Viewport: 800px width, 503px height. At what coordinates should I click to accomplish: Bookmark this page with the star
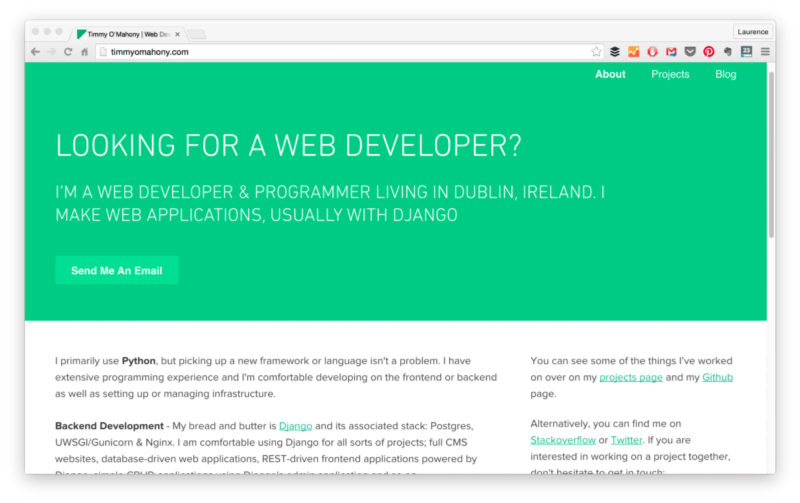(596, 52)
